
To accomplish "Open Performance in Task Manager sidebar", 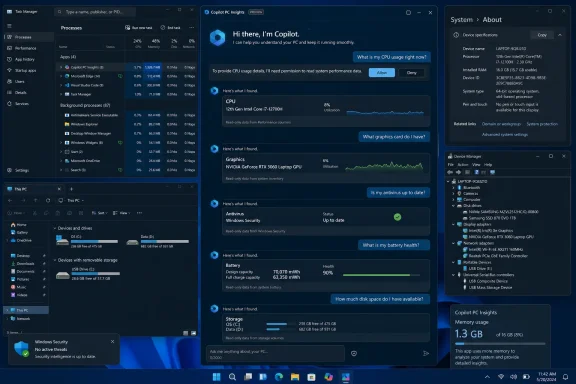I will click(x=25, y=48).
